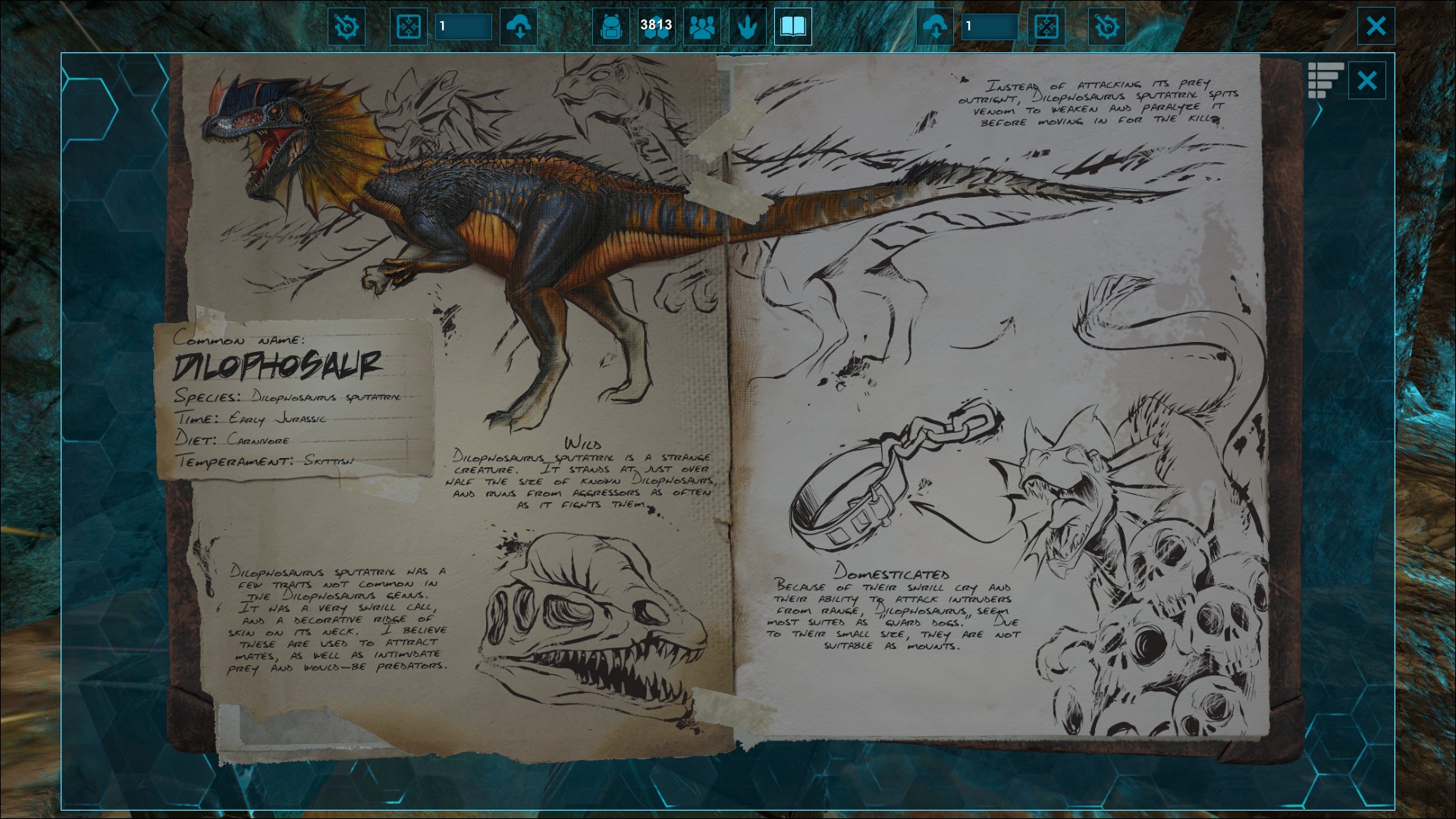Click the Dilophosaur common name card

[292, 400]
